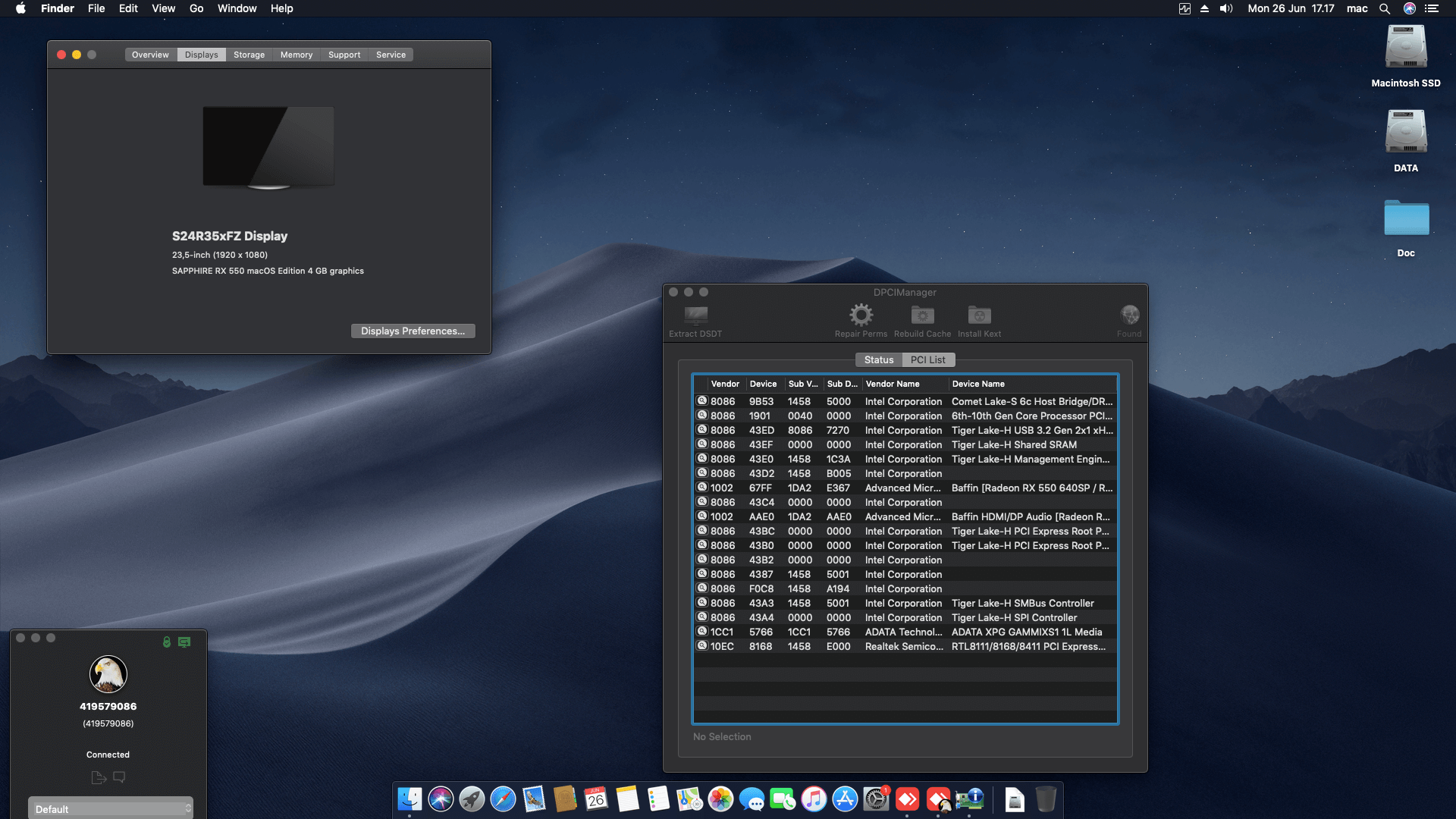Click the green screen-sharing monitor icon in AnyDesk window
Image resolution: width=1456 pixels, height=819 pixels.
[184, 642]
